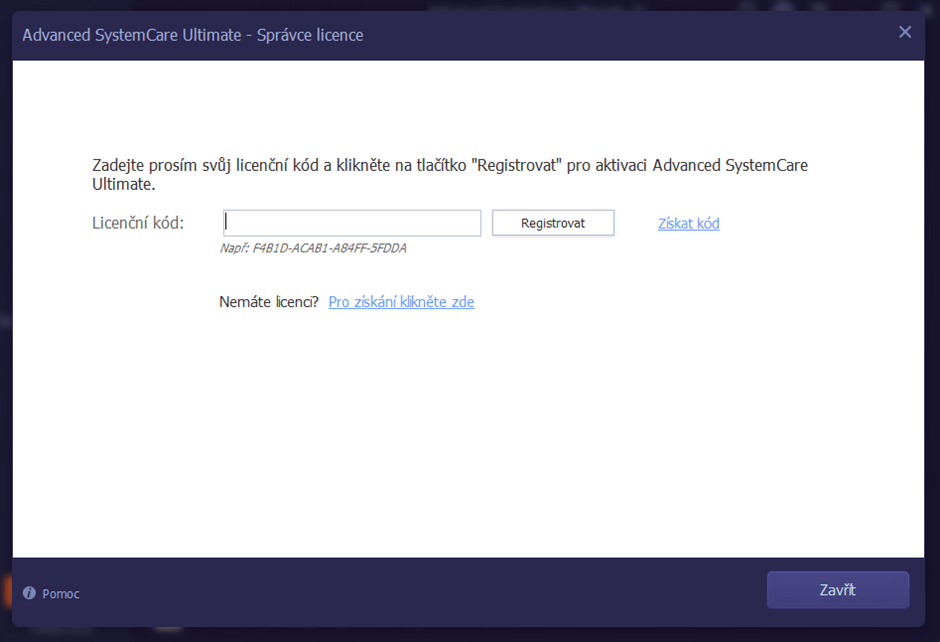This screenshot has width=940, height=642.
Task: Open the Pomoc help text link
Action: 61,594
